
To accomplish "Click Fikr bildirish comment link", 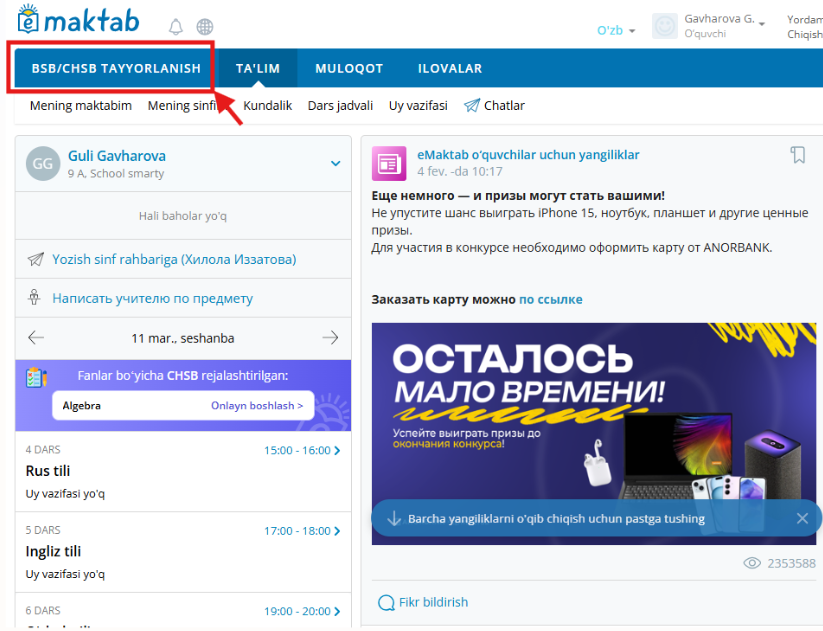I will 434,602.
